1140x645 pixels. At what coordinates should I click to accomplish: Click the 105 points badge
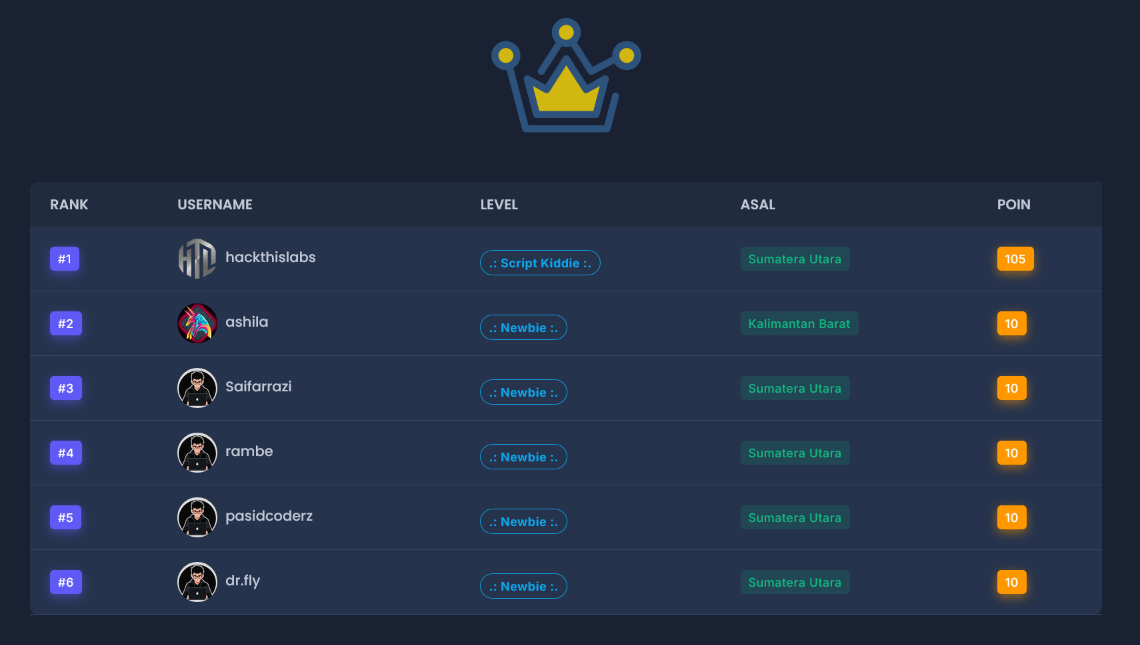point(1015,259)
